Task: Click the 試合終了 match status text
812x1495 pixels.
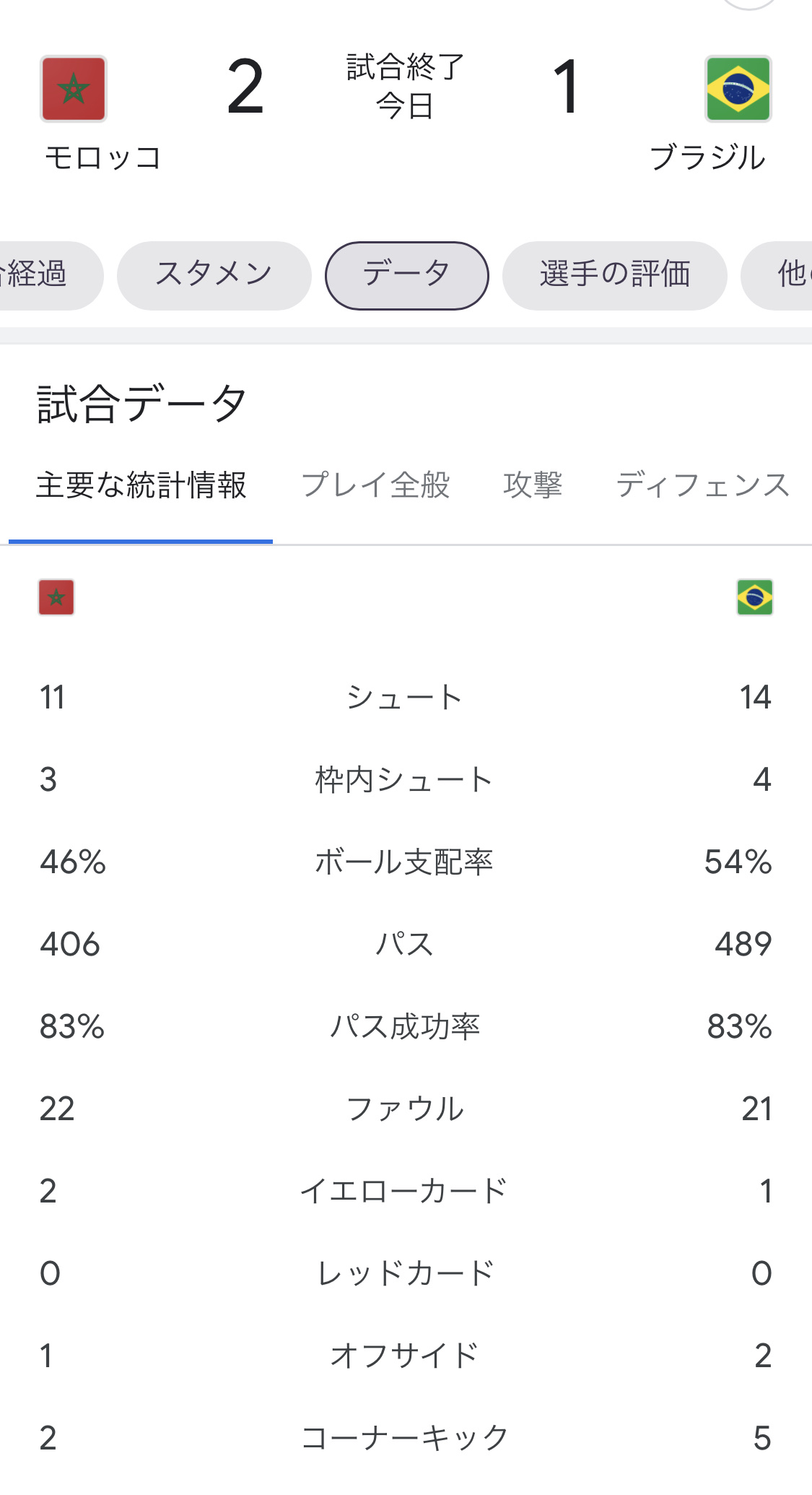Action: click(x=405, y=67)
